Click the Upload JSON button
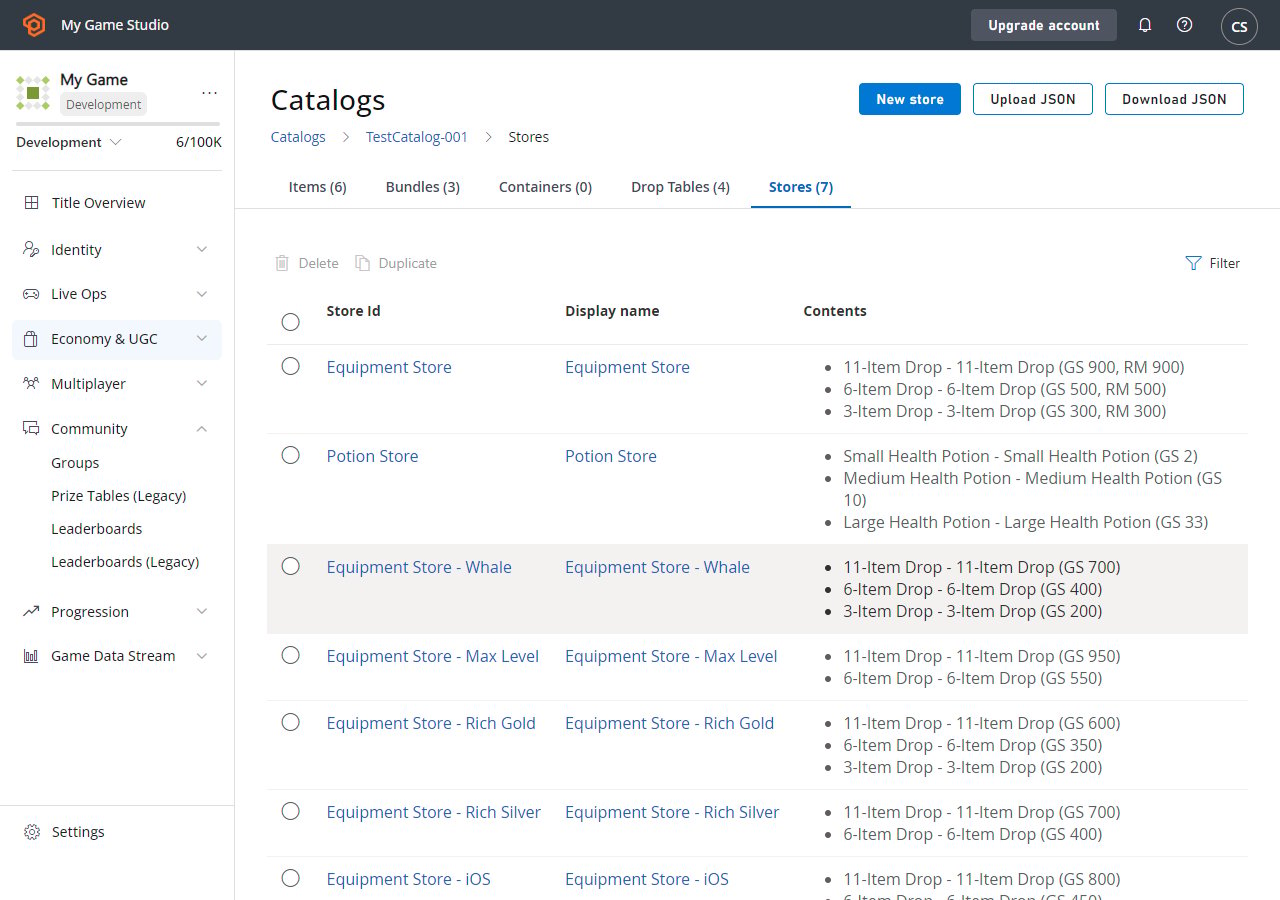 (1033, 99)
